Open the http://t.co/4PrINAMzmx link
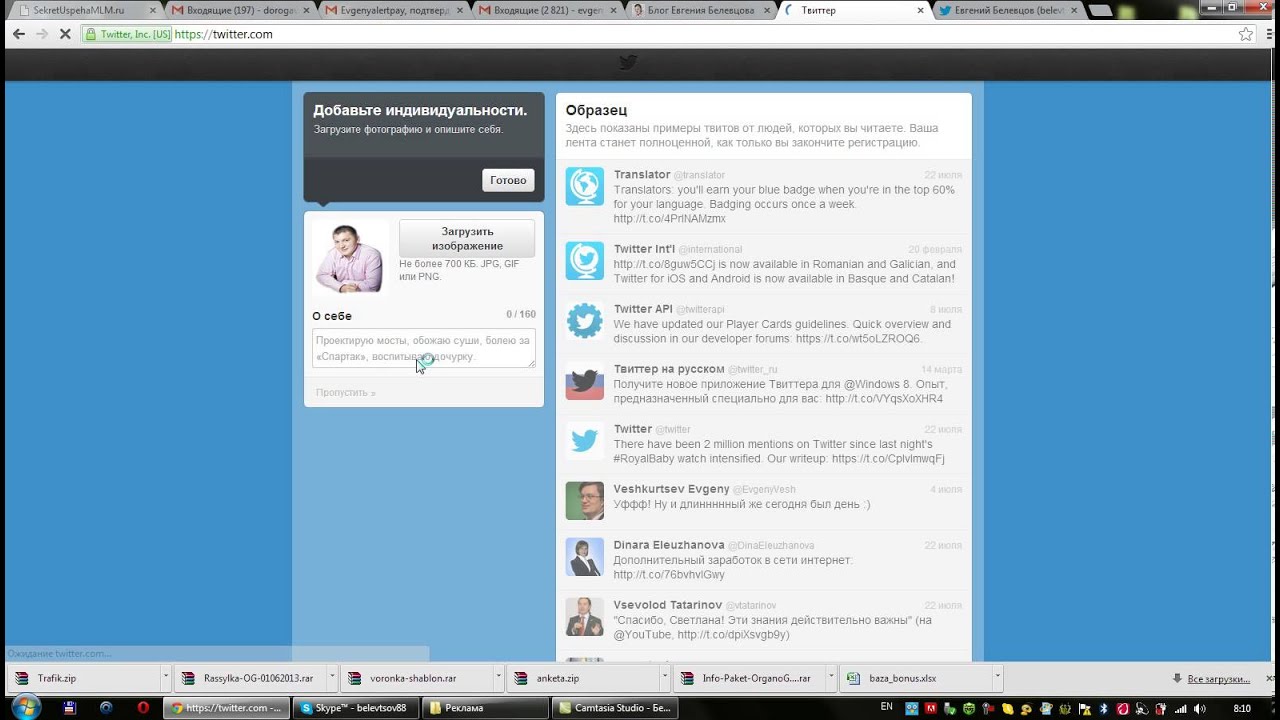Viewport: 1280px width, 720px height. [670, 219]
